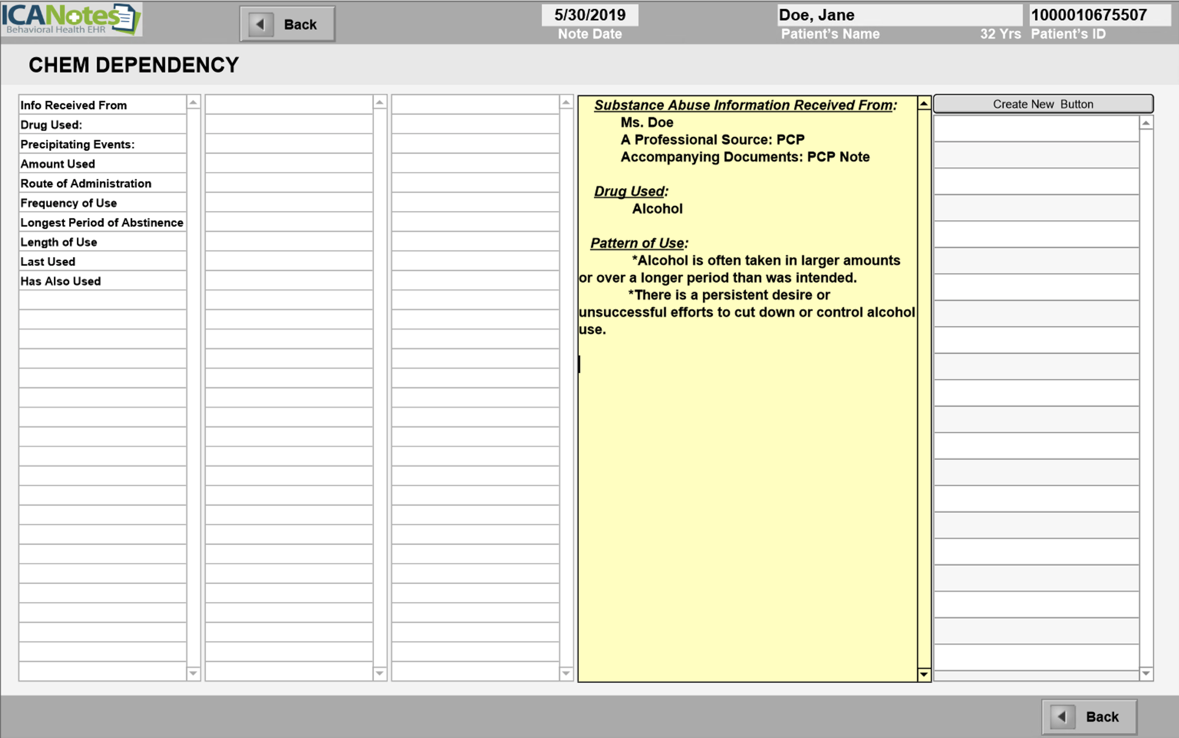Select the Drug Used item
Screen dimensions: 1179x738
[x=101, y=125]
